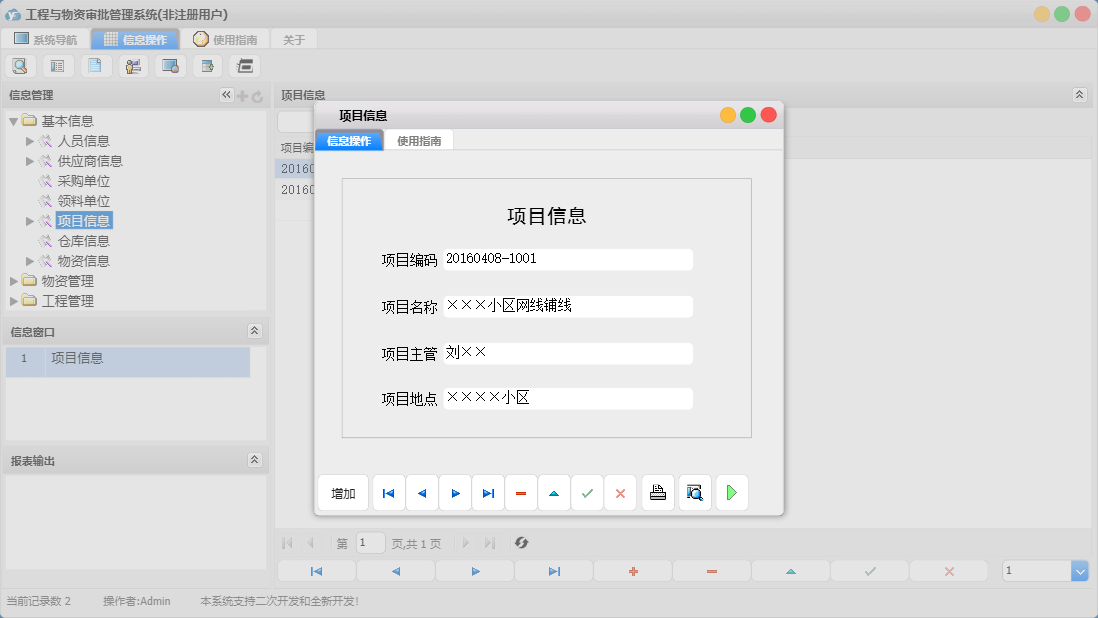The height and width of the screenshot is (618, 1098).
Task: Open the personnel management toolbar icon
Action: pos(133,65)
